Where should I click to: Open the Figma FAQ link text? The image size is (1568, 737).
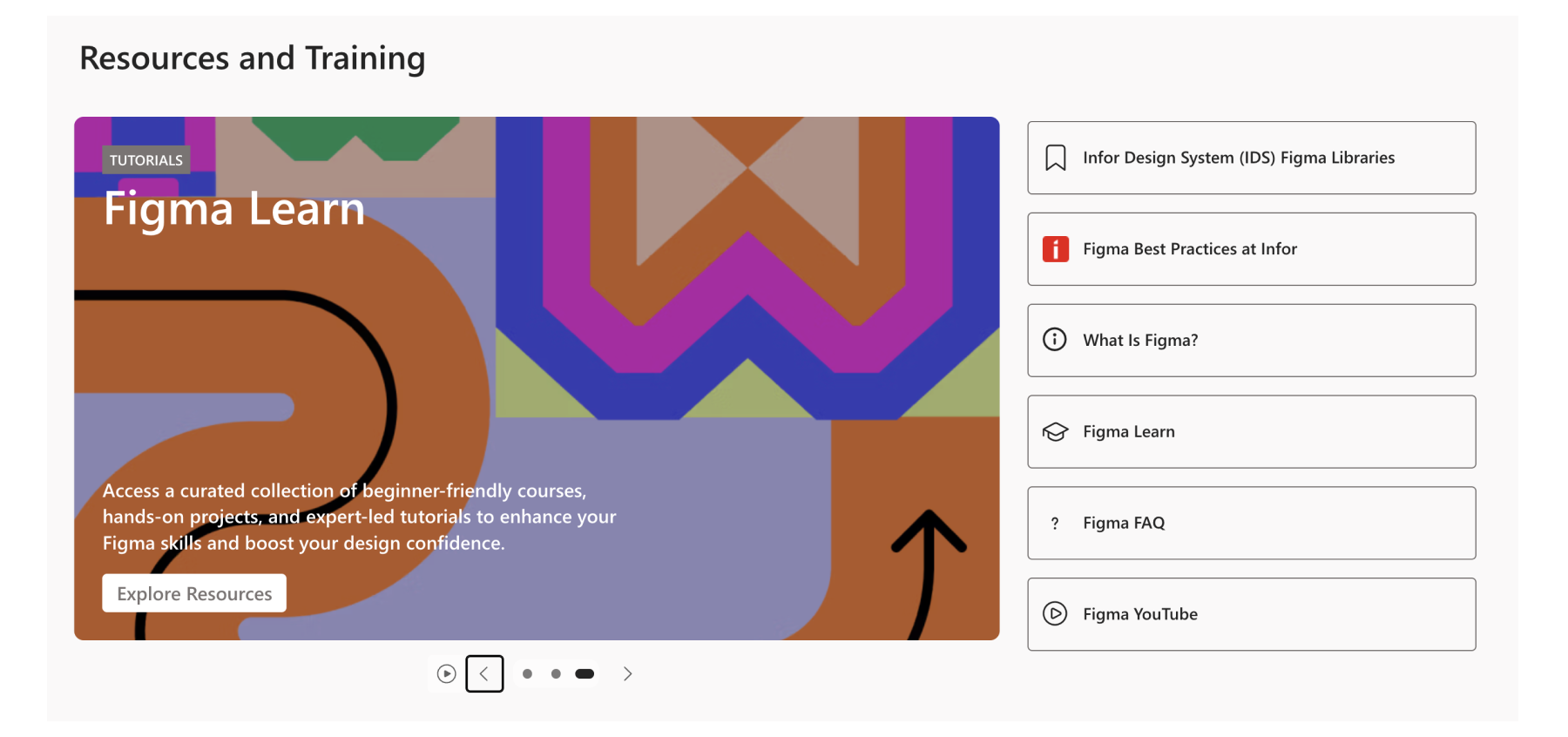(x=1123, y=524)
